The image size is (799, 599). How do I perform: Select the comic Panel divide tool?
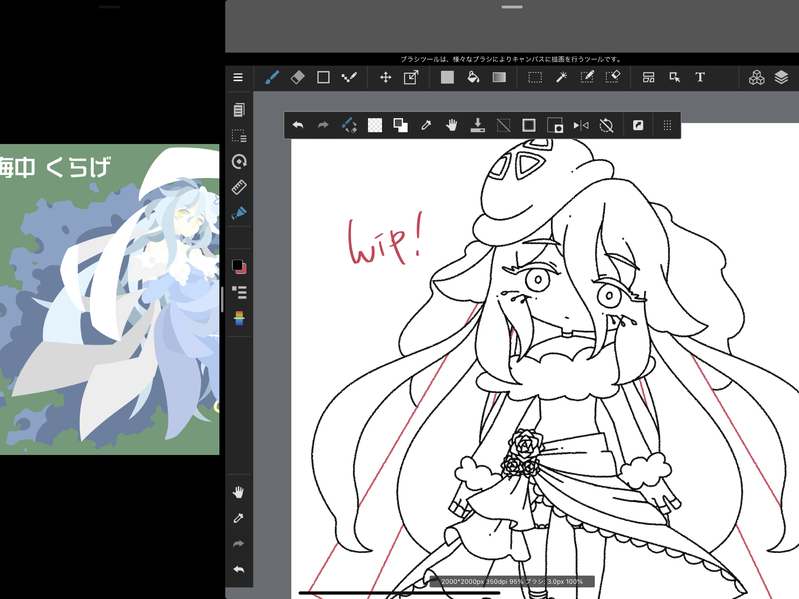(x=648, y=77)
